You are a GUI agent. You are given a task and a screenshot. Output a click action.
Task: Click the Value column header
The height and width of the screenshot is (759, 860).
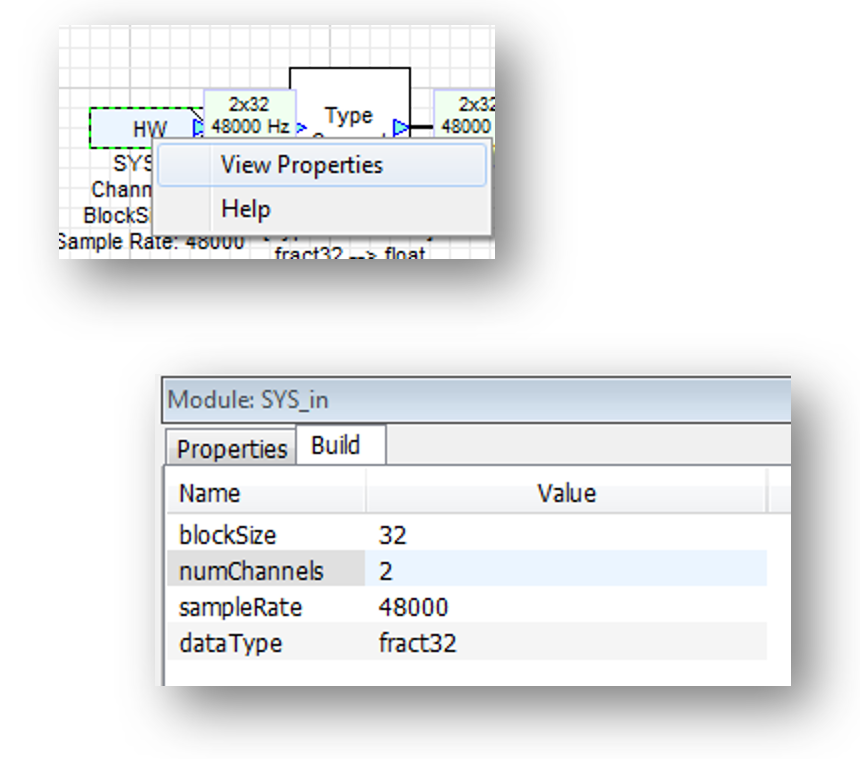click(x=566, y=493)
